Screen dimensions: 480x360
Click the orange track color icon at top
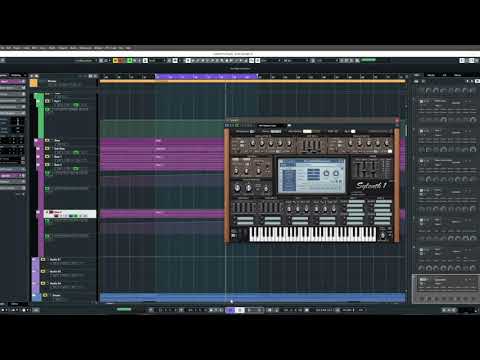click(x=34, y=83)
